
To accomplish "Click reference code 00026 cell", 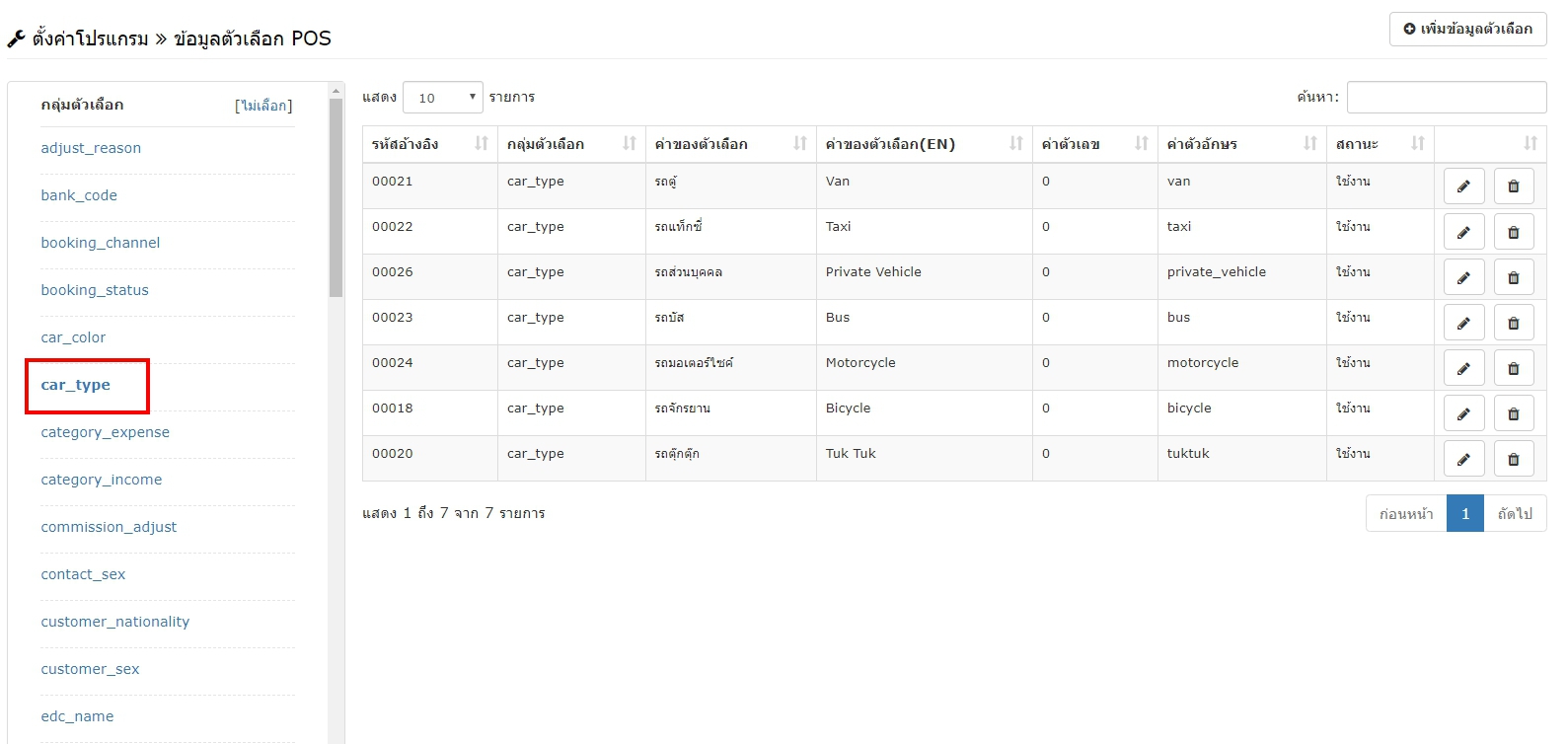I will pos(430,277).
